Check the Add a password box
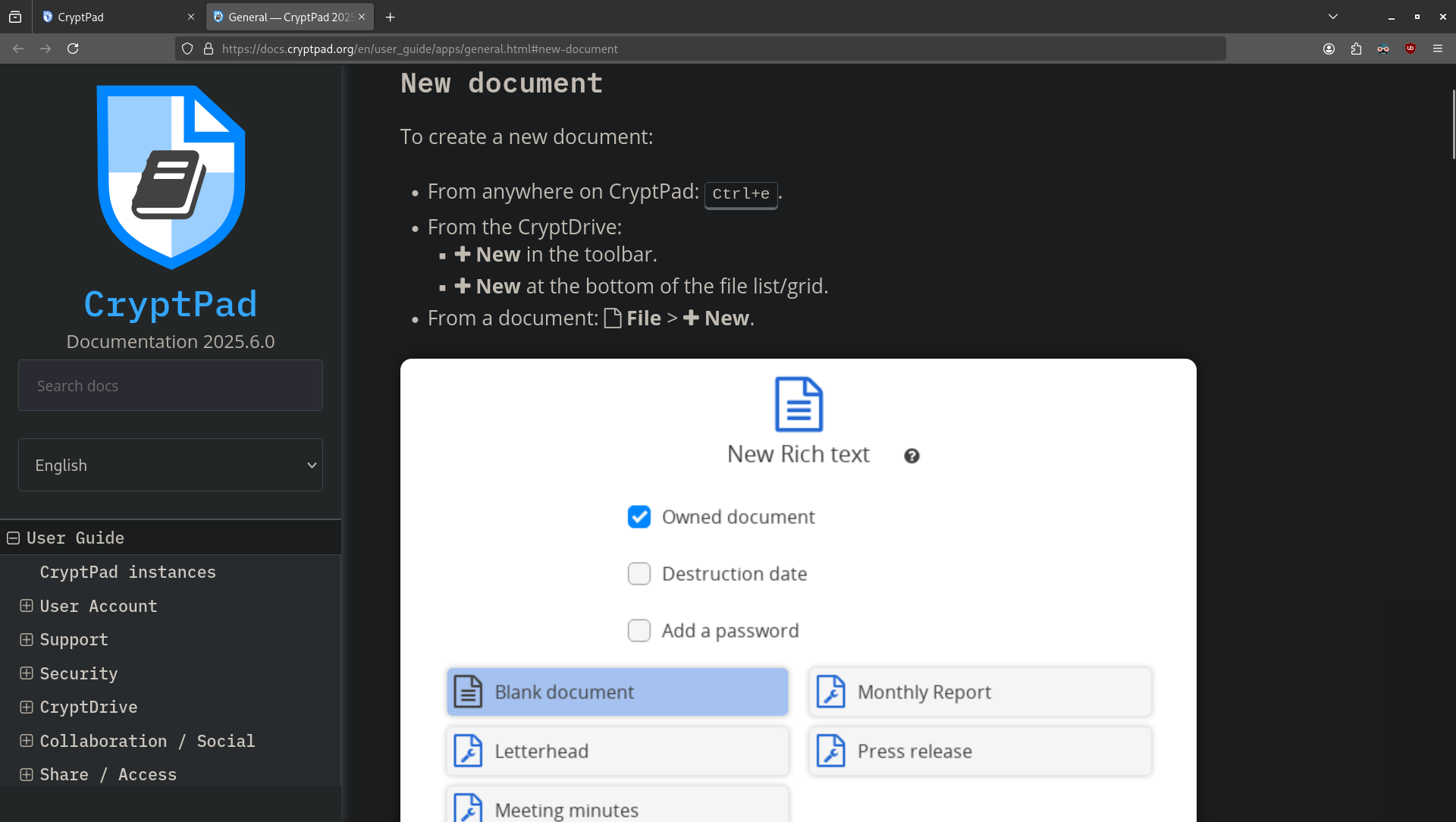1456x822 pixels. [x=639, y=630]
